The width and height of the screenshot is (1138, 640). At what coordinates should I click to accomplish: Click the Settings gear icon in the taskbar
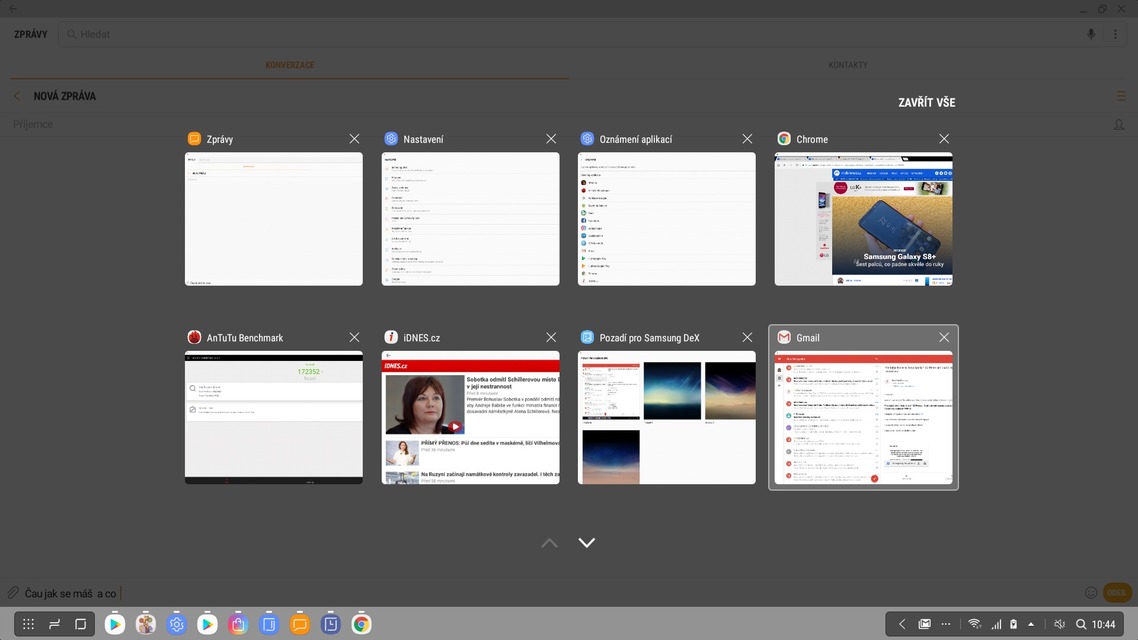click(x=176, y=624)
